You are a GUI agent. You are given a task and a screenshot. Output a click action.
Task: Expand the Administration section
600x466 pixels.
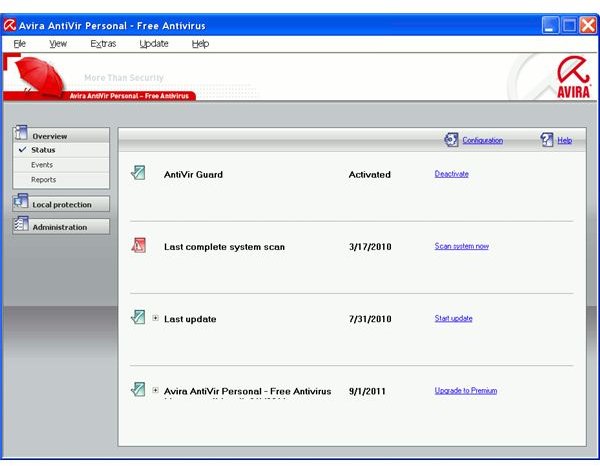click(61, 226)
